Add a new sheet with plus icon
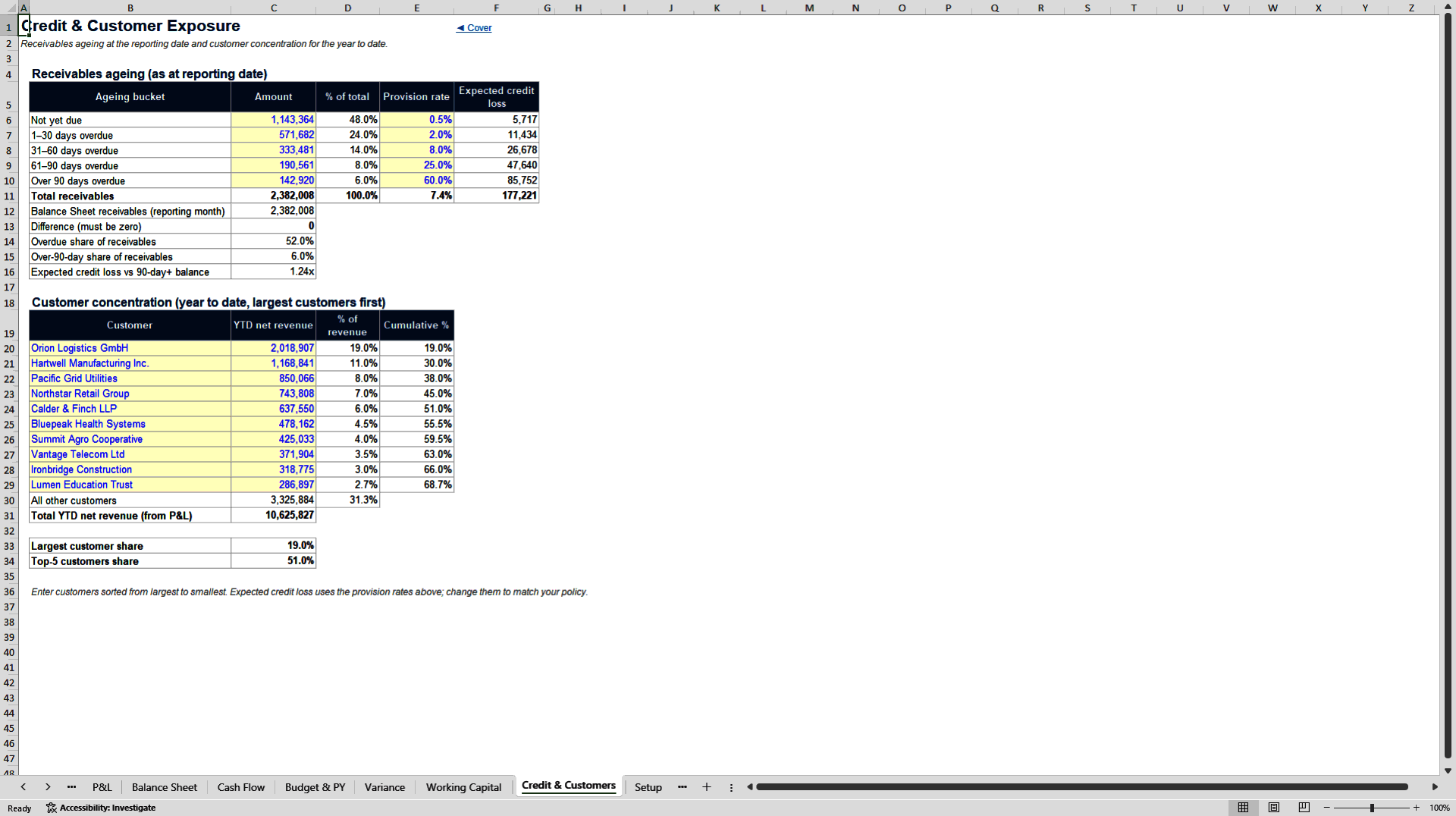The width and height of the screenshot is (1456, 816). coord(707,787)
